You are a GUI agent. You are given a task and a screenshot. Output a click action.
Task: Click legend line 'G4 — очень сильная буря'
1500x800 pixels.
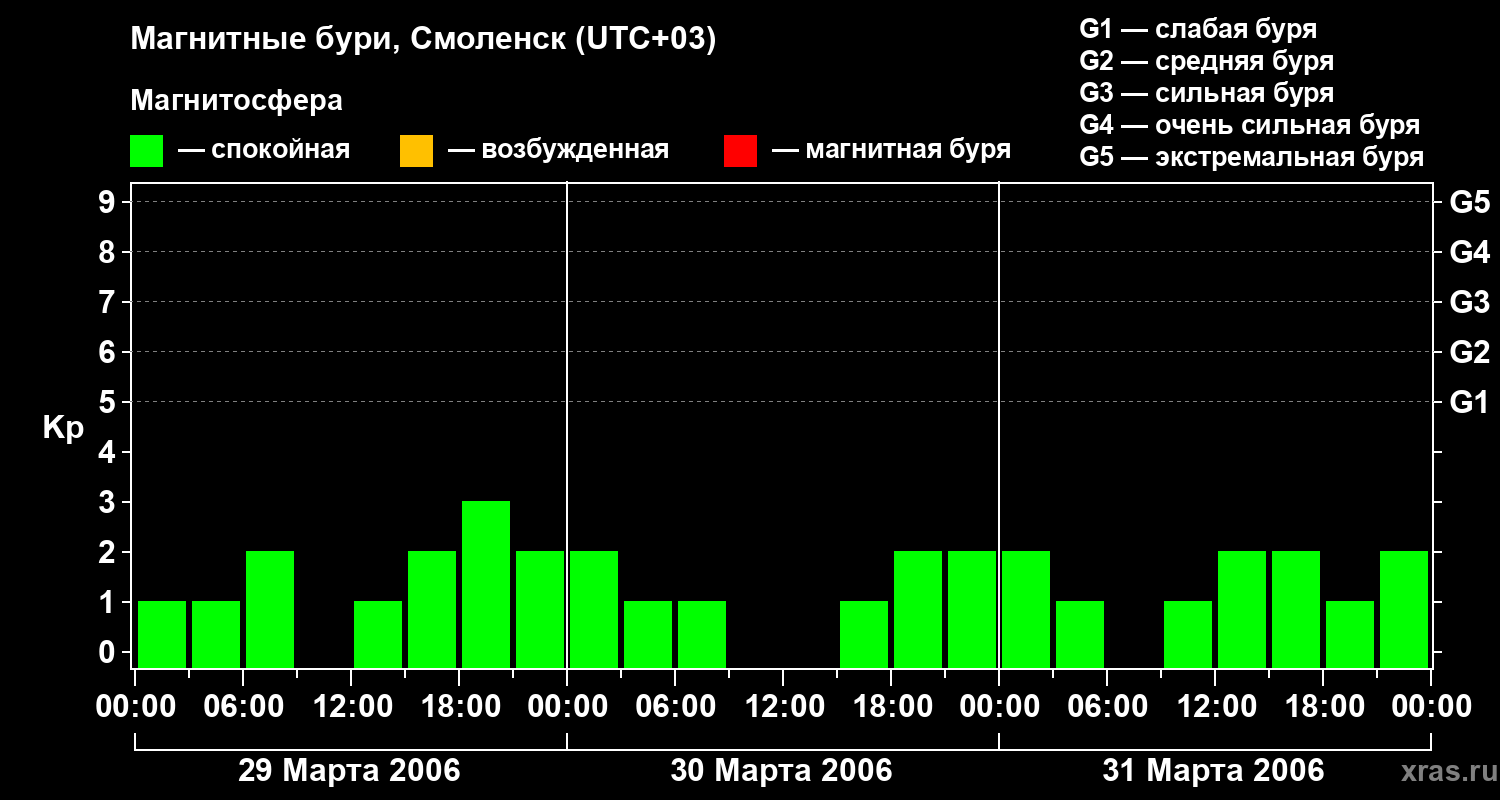pyautogui.click(x=1250, y=125)
